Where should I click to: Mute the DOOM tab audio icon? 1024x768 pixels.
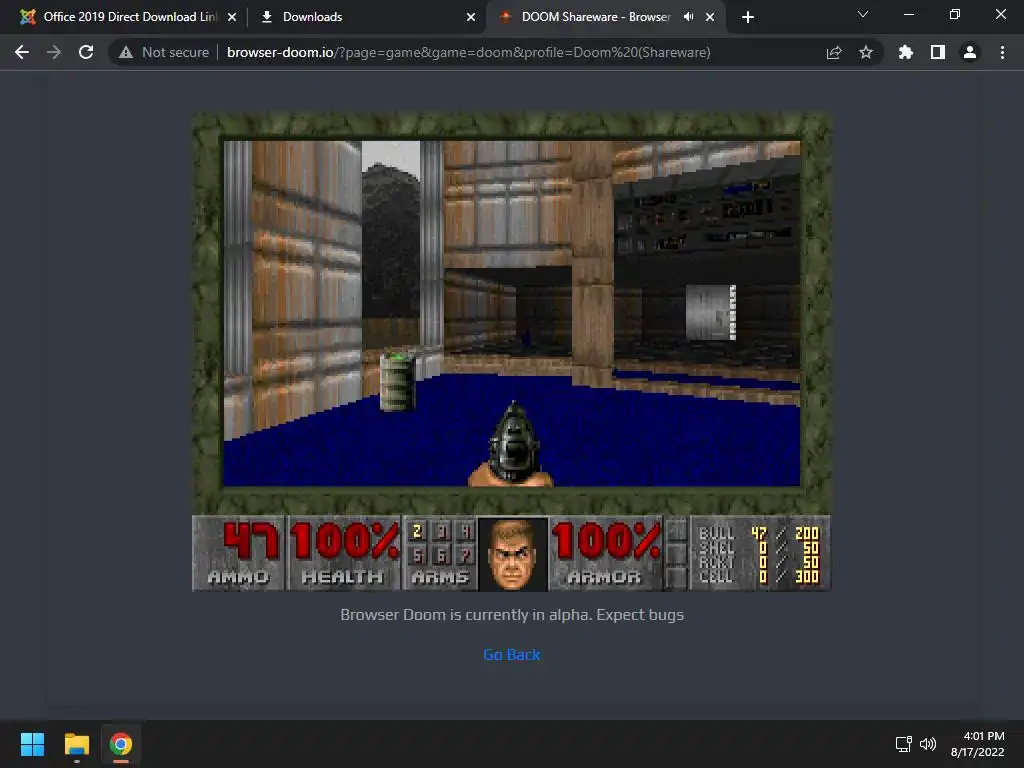coord(688,17)
